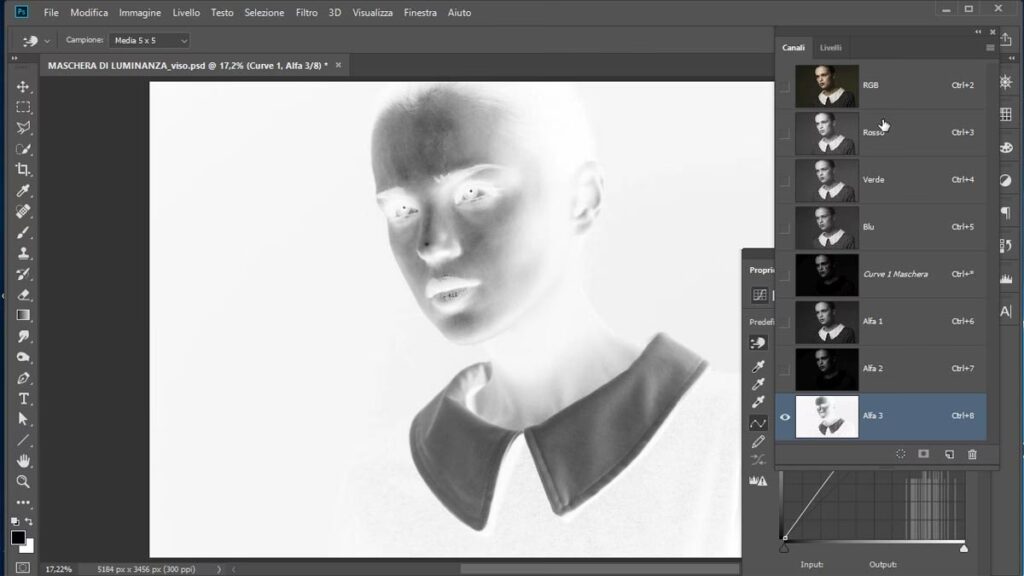Expand the tool preset picker arrow
Viewport: 1024px width, 576px height.
tap(47, 41)
